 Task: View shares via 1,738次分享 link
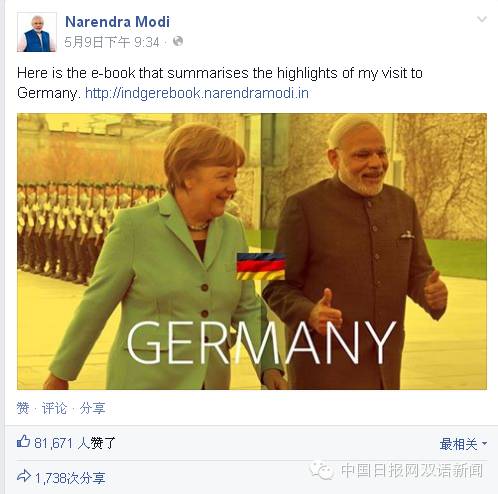[x=70, y=478]
